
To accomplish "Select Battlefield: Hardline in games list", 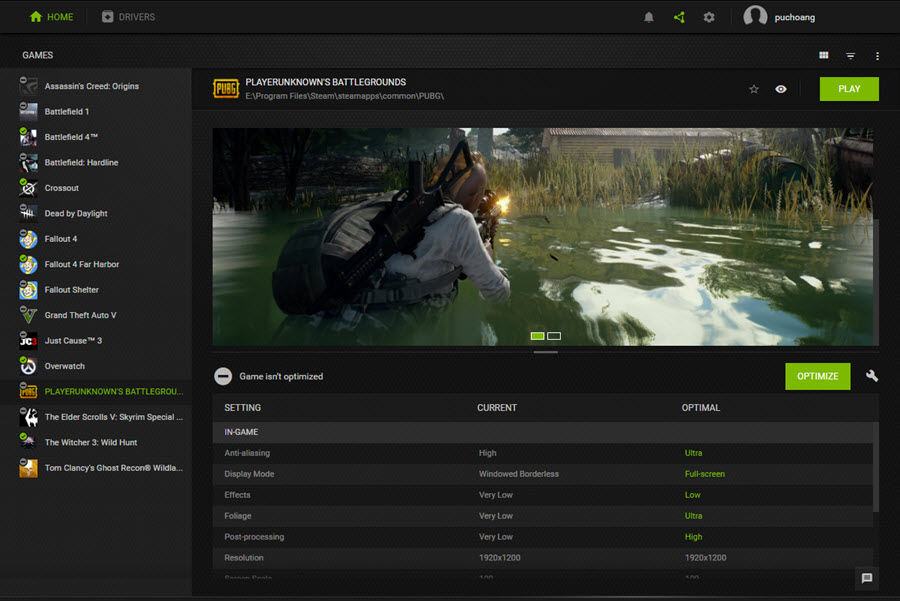I will [96, 162].
